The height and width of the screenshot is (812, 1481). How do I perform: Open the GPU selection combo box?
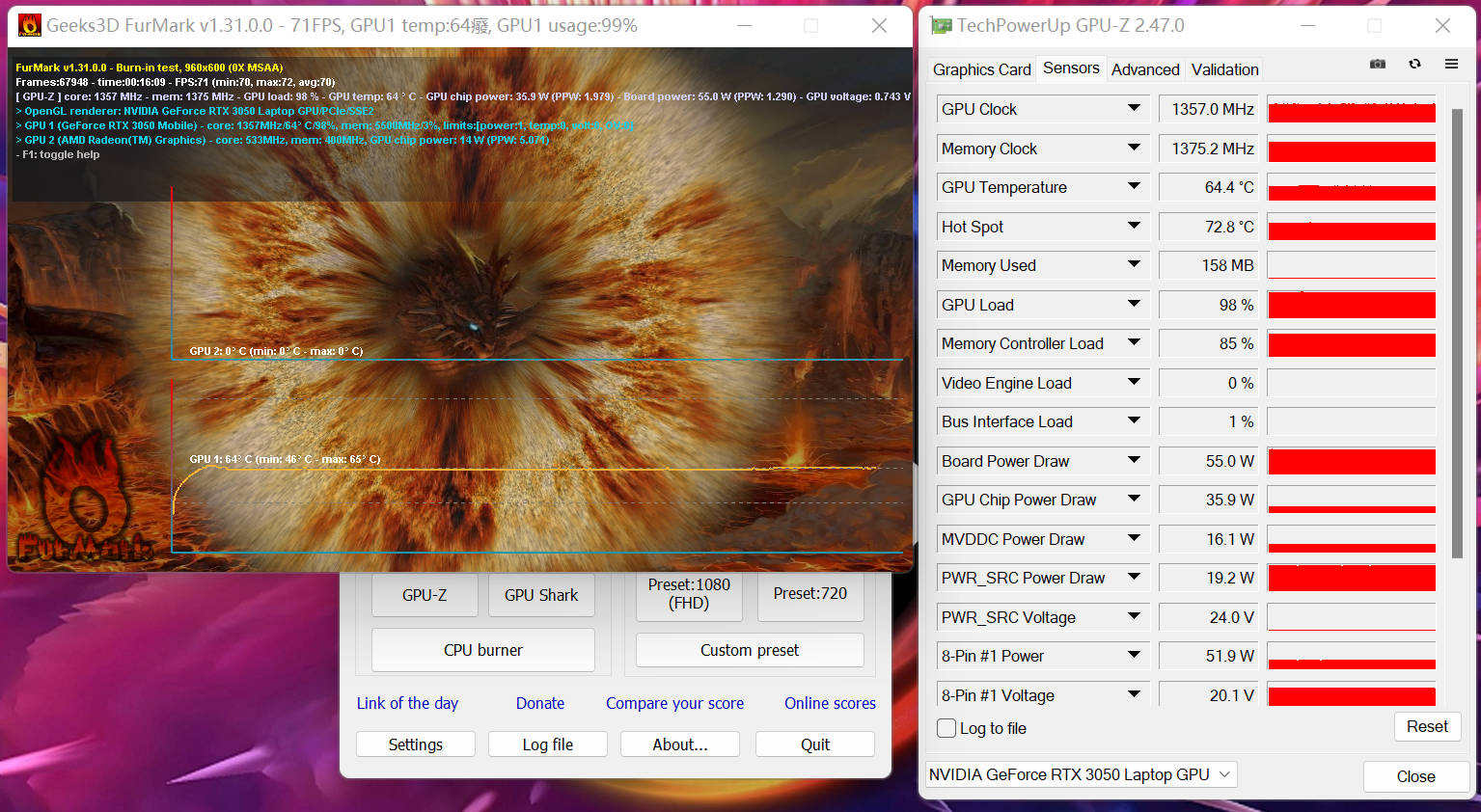point(1081,774)
